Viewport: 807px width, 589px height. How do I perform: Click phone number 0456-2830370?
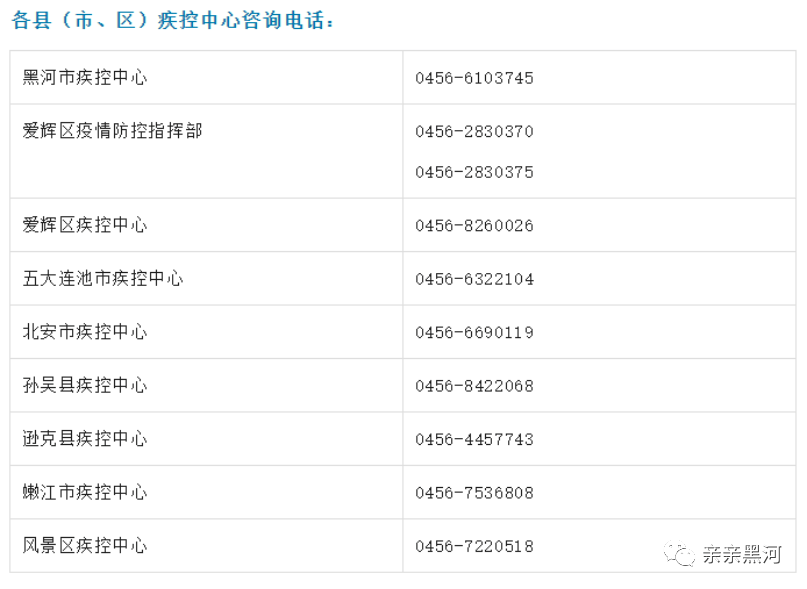coord(474,132)
